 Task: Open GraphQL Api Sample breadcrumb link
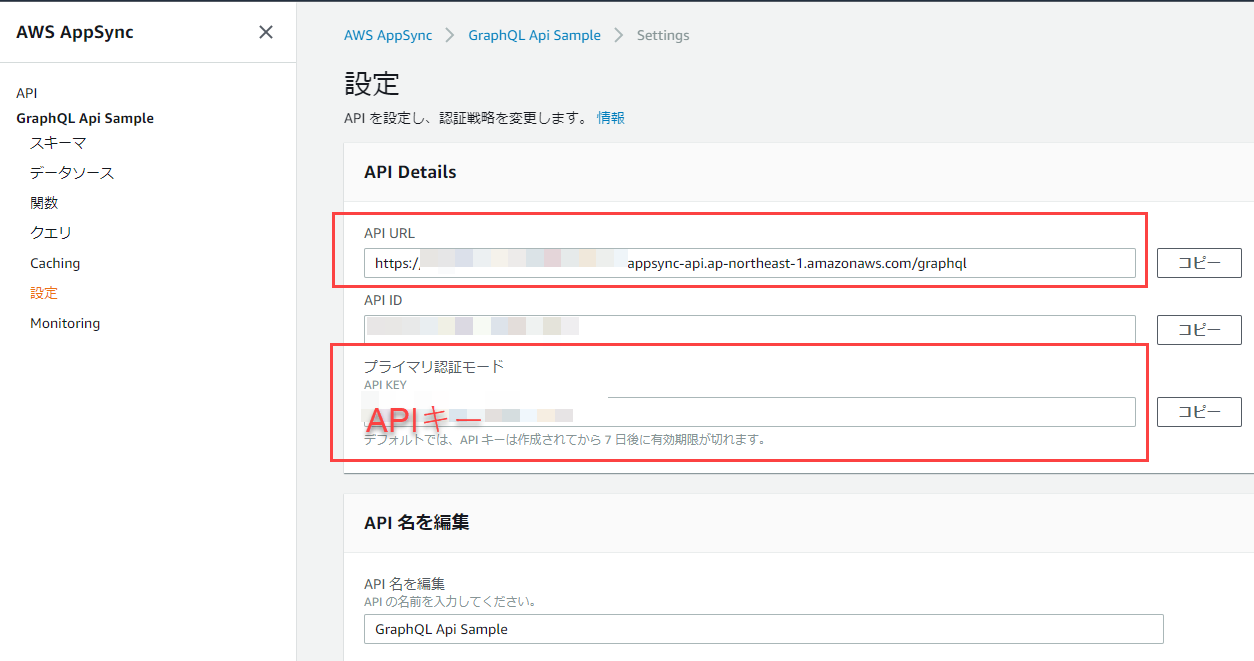tap(534, 35)
